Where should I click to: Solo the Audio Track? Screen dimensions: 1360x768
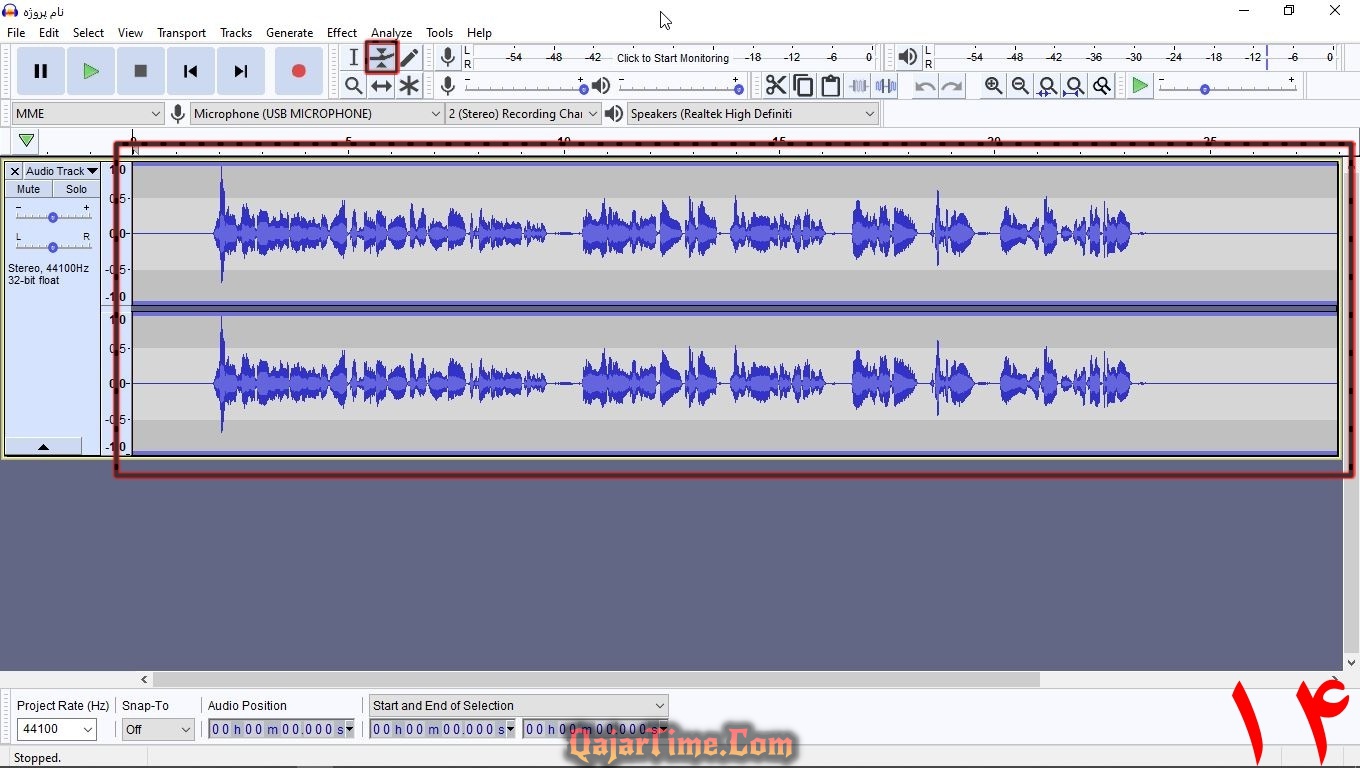click(76, 189)
